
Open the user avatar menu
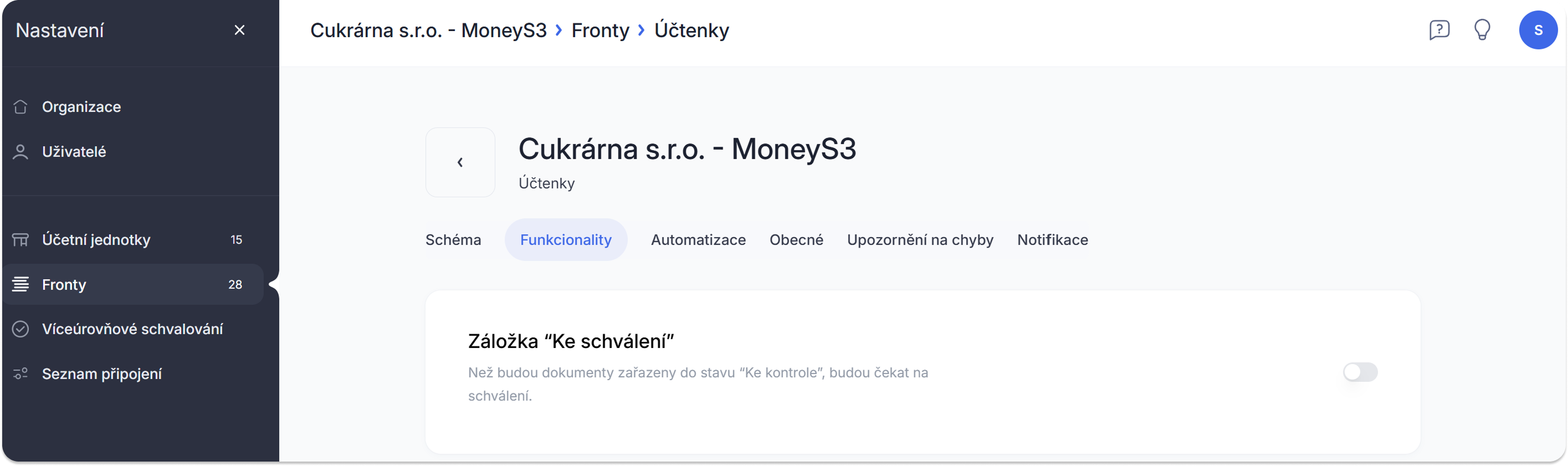(1538, 30)
